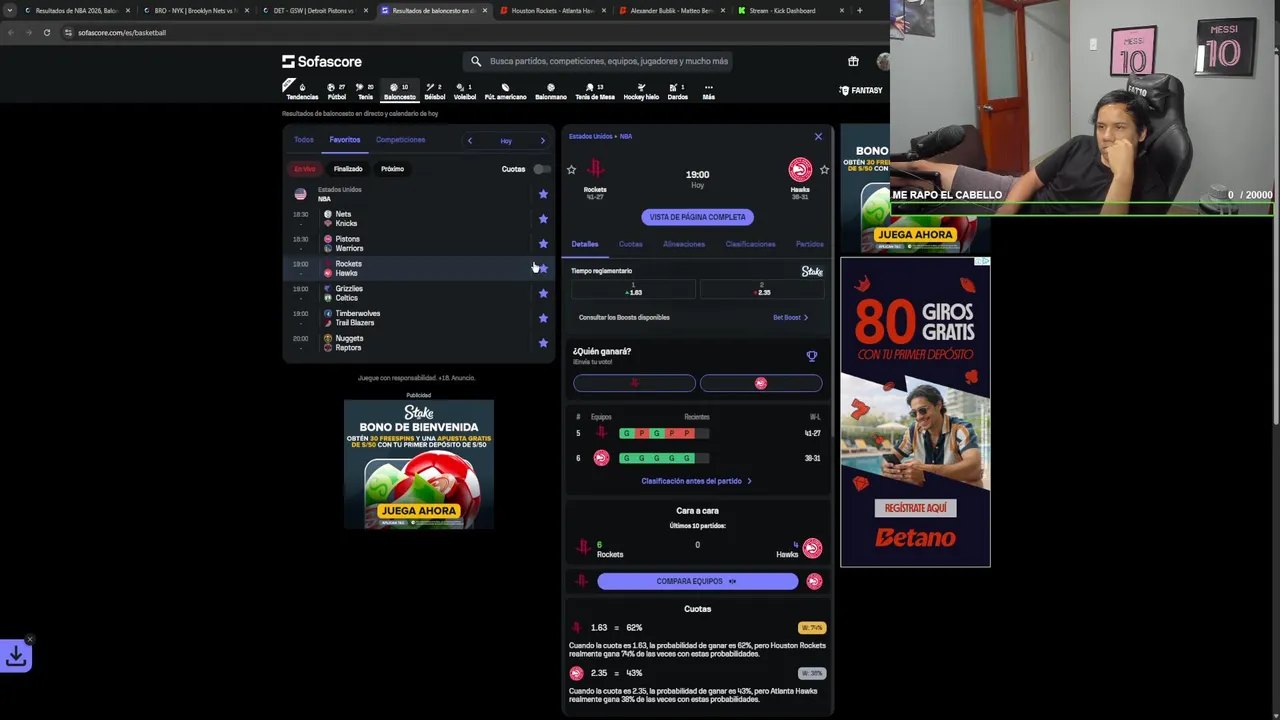Viewport: 1280px width, 720px height.
Task: Expand Clasificación antes del partido
Action: pyautogui.click(x=697, y=481)
